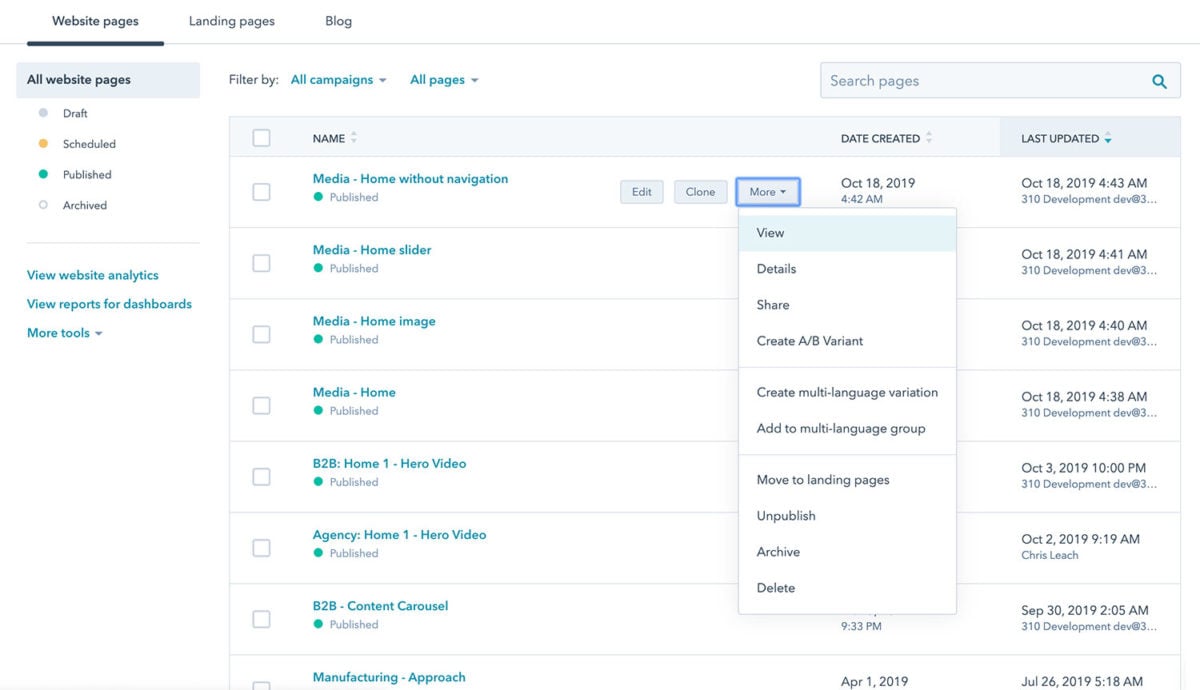Select All website pages in sidebar
The height and width of the screenshot is (690, 1200).
[108, 80]
